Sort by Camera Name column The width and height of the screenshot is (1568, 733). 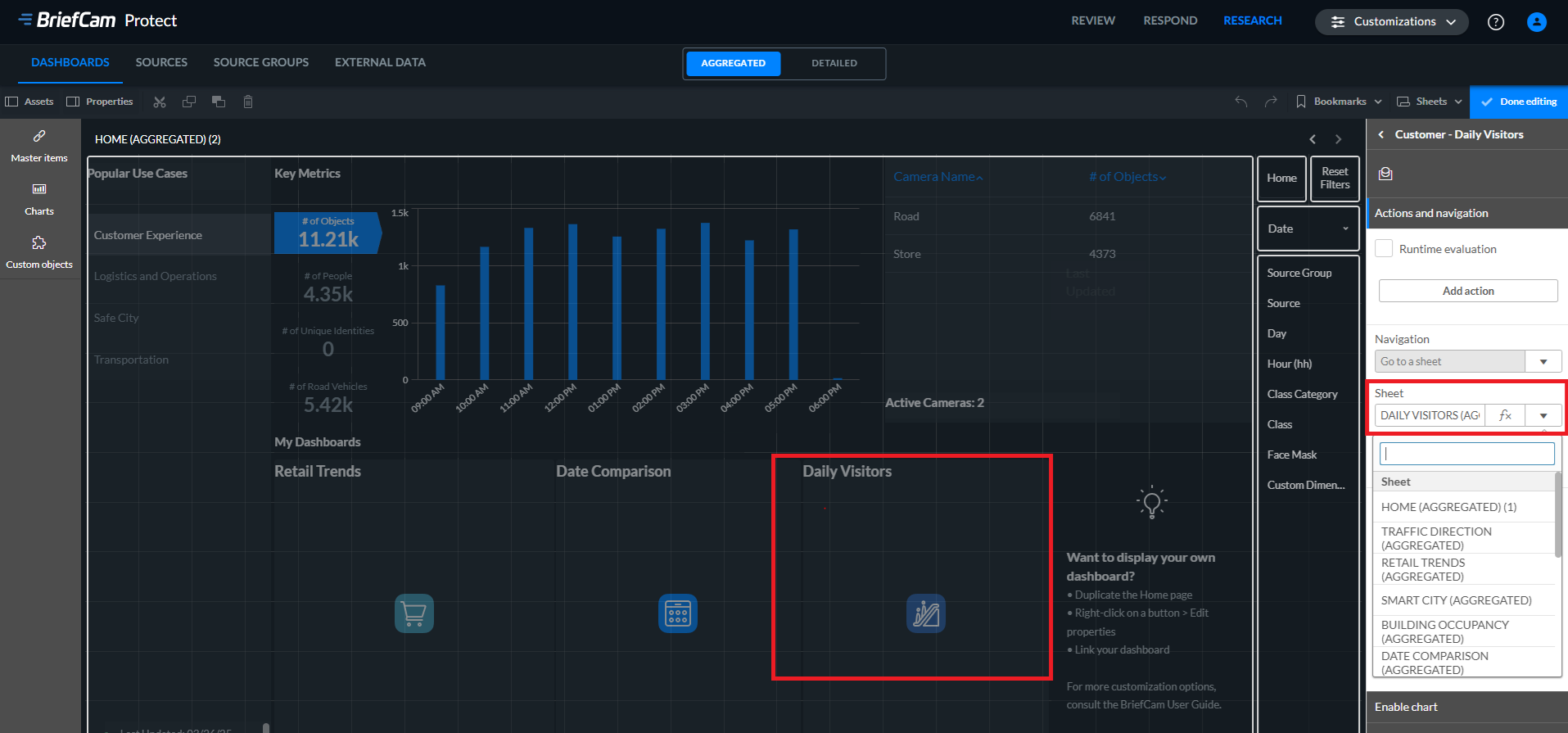(938, 177)
